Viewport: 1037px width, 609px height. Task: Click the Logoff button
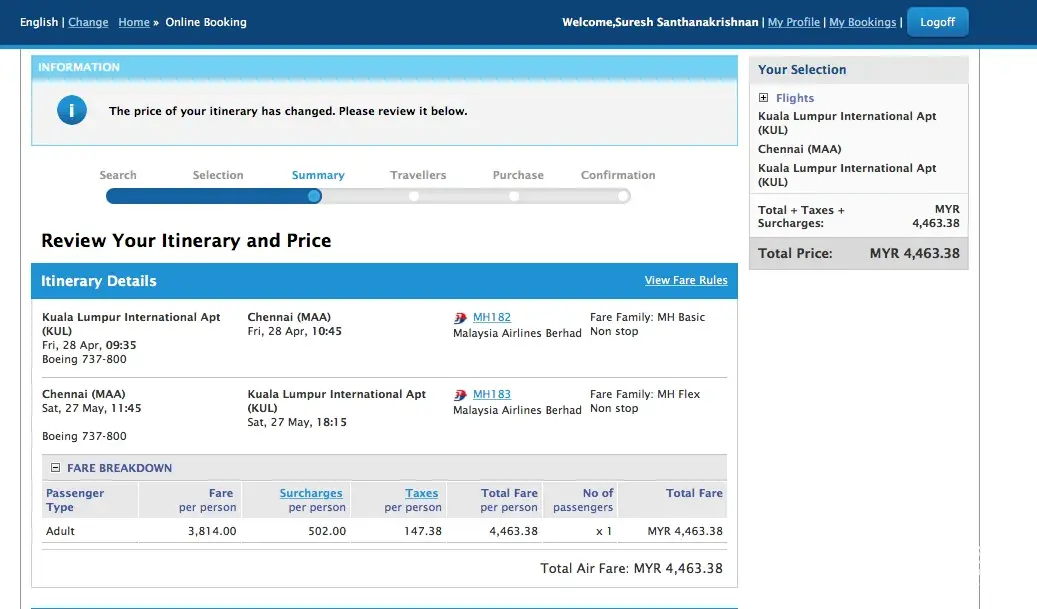(937, 22)
